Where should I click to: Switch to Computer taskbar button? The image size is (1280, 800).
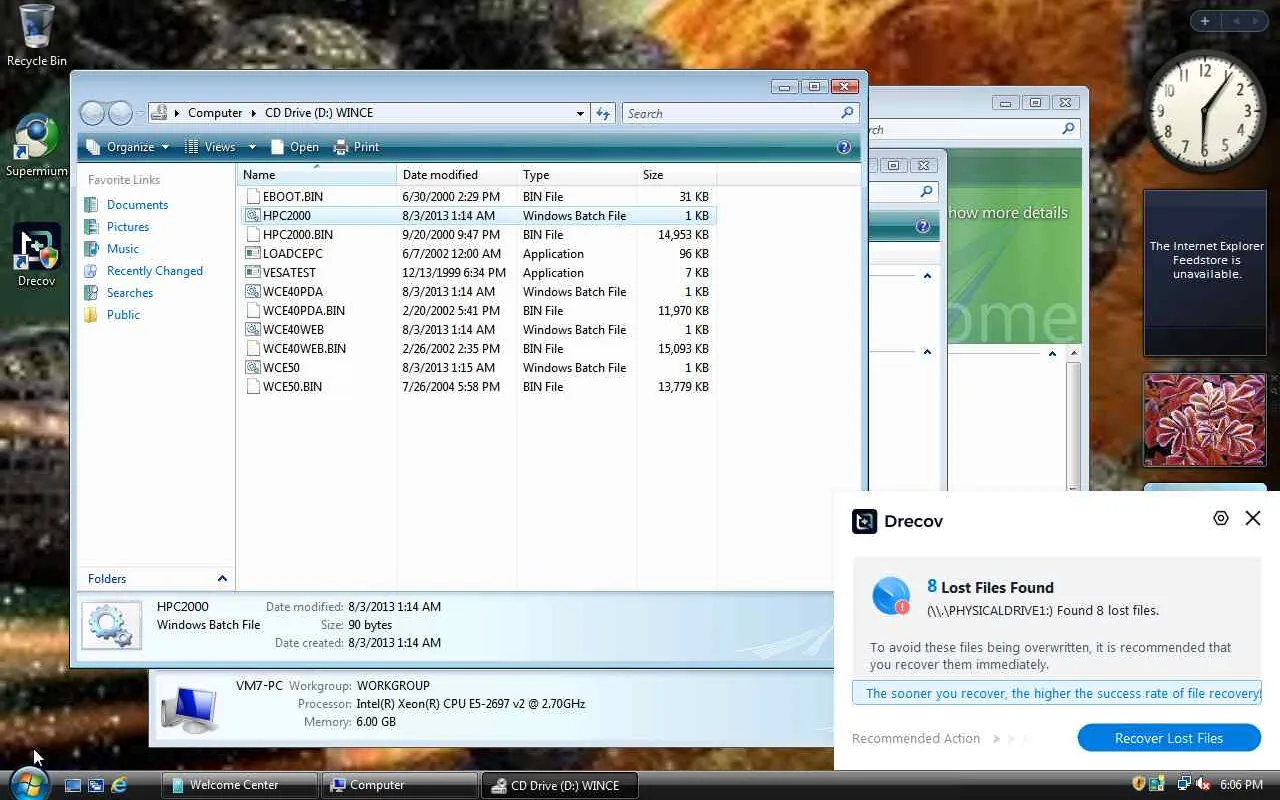click(400, 785)
